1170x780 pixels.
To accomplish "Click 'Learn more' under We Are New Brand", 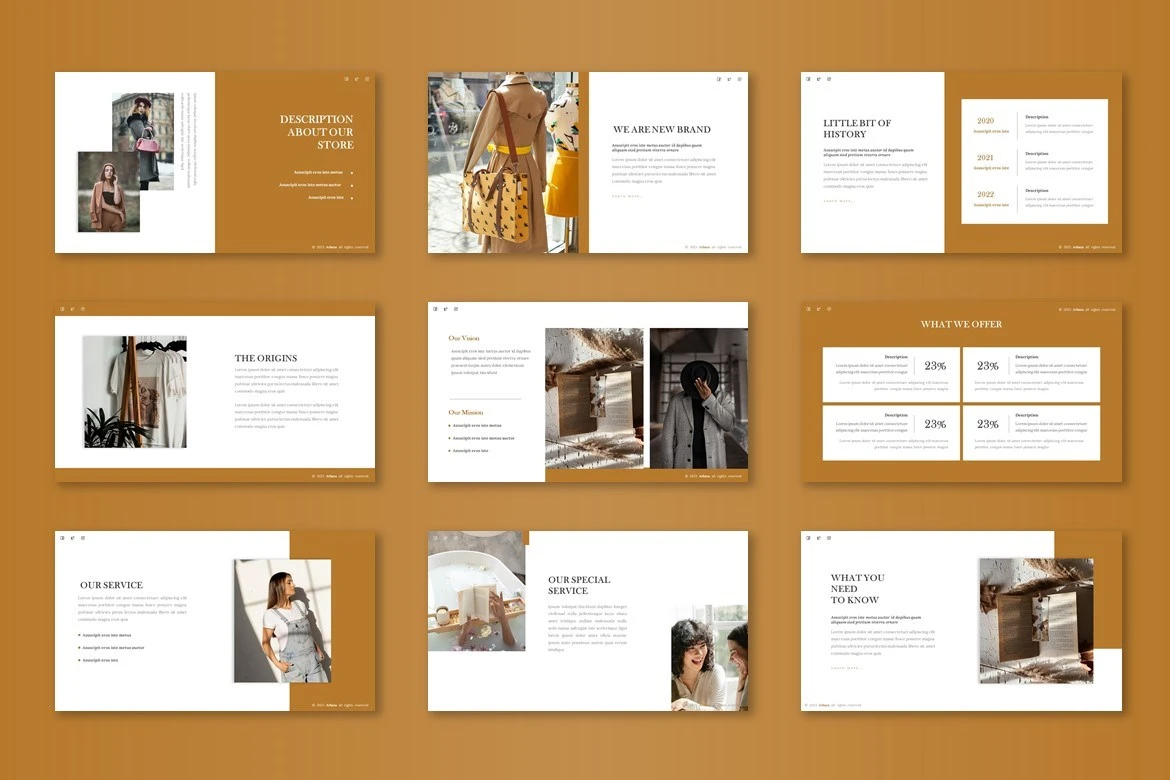I will (627, 196).
